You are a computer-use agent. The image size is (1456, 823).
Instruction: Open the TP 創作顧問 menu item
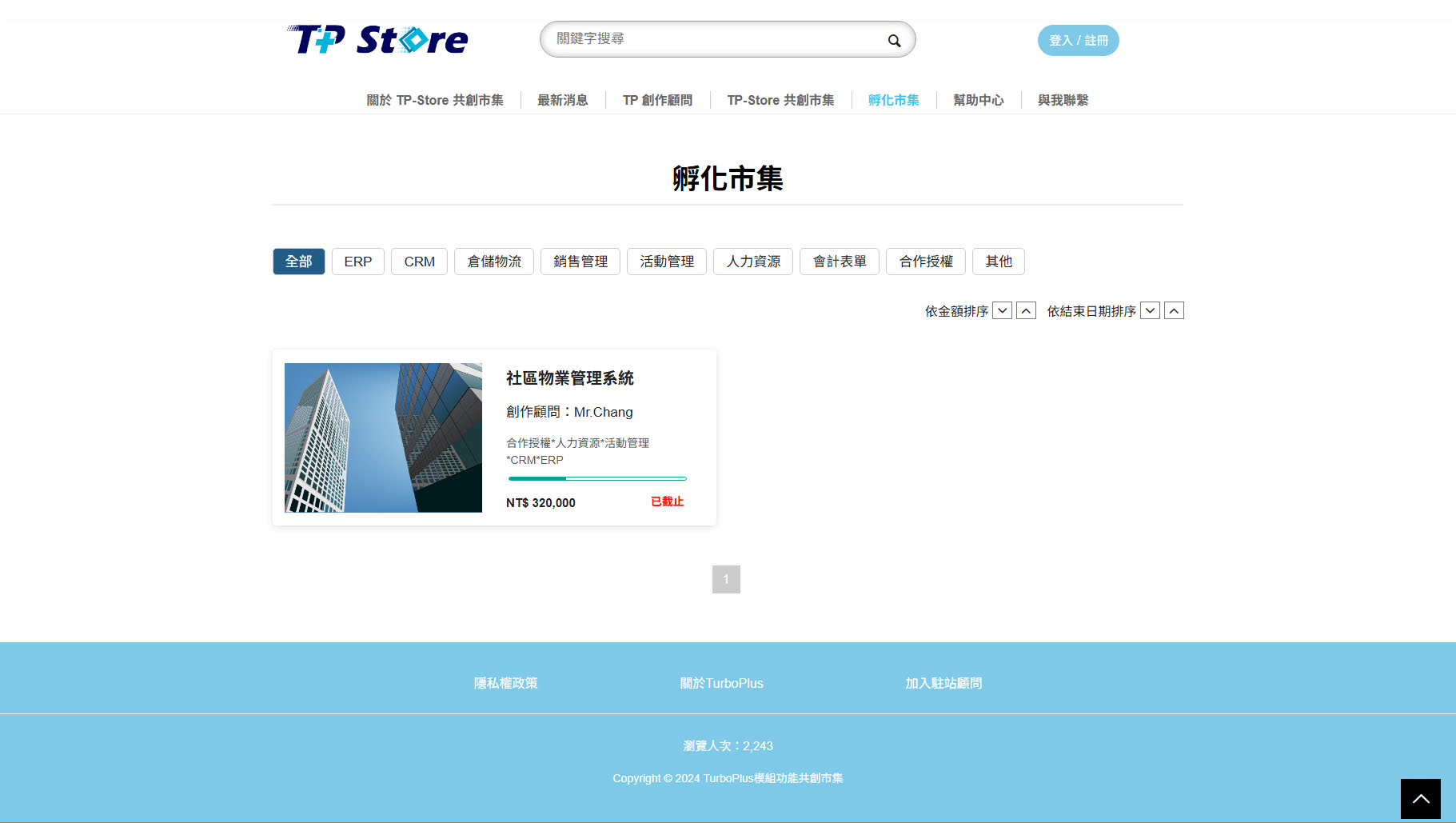[657, 100]
